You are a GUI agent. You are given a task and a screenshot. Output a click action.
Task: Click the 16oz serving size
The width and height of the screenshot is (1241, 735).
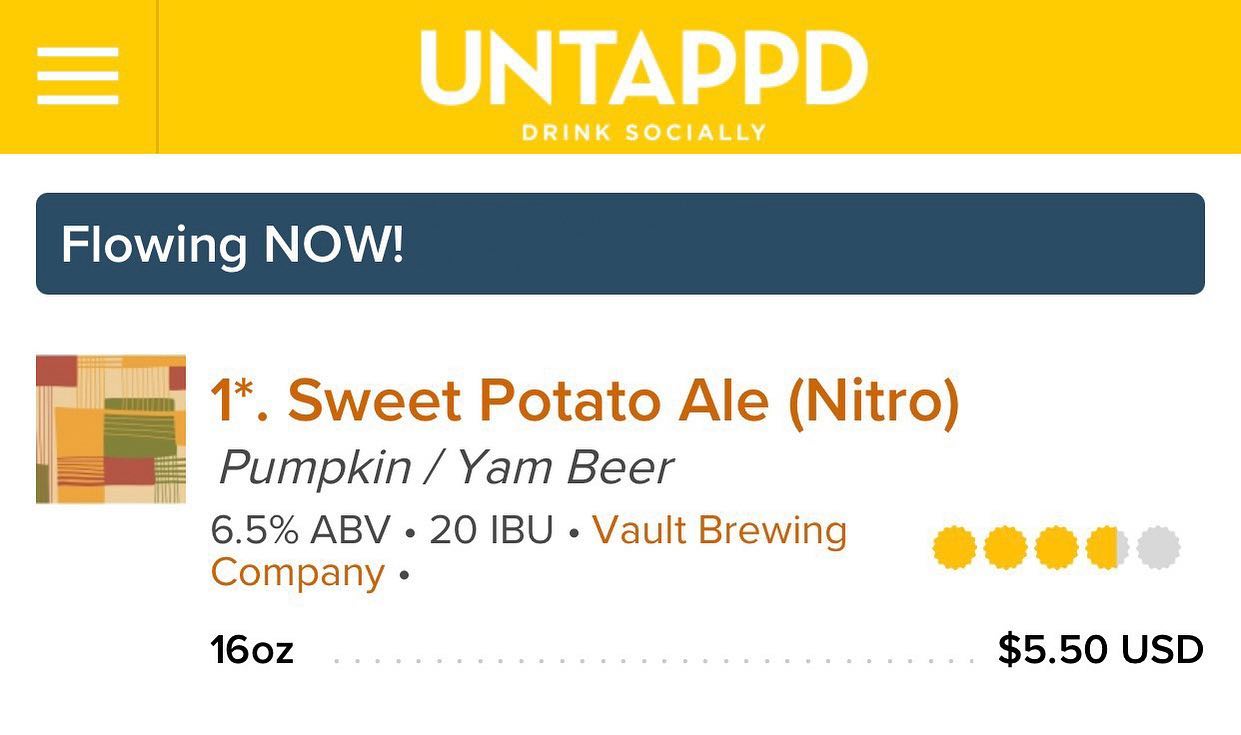pos(252,651)
